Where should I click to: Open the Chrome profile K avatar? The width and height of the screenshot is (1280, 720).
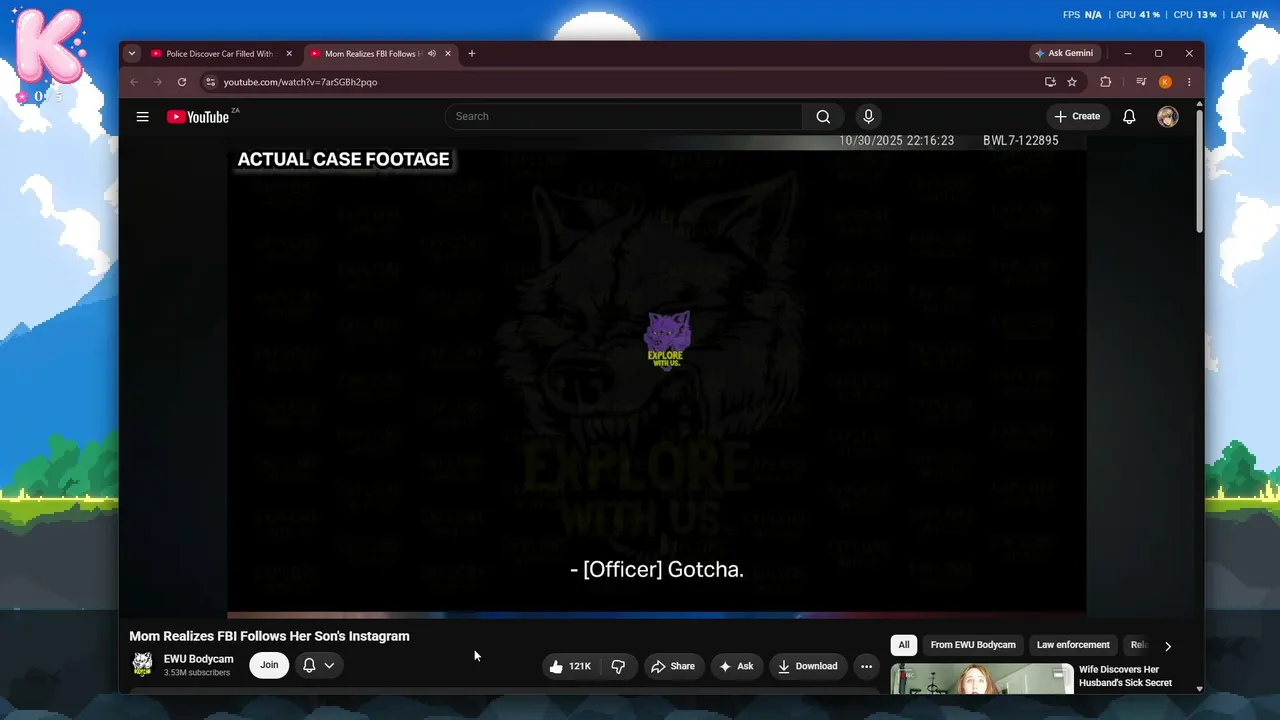pyautogui.click(x=1165, y=82)
